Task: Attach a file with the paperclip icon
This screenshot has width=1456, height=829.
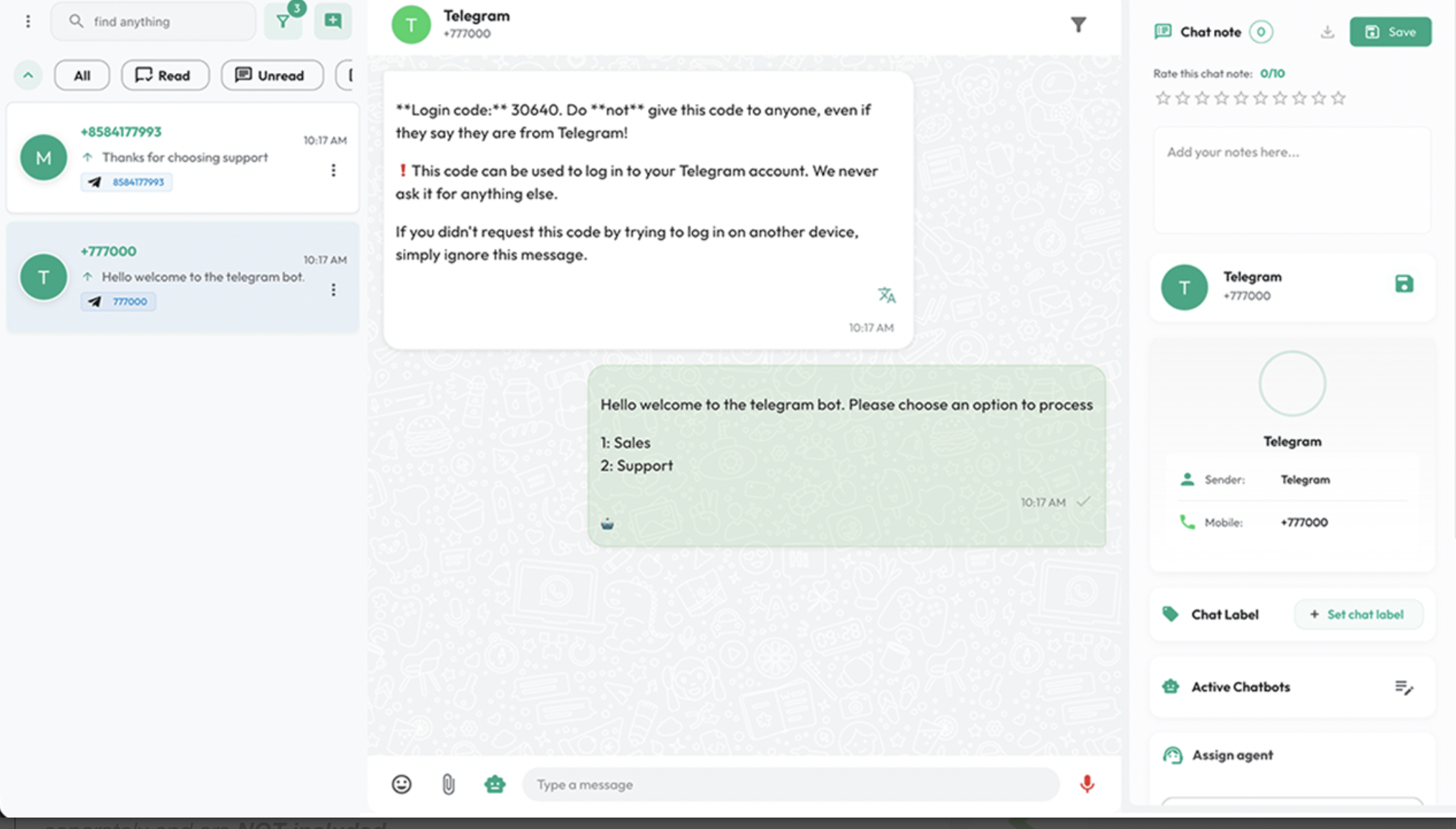Action: pos(448,785)
